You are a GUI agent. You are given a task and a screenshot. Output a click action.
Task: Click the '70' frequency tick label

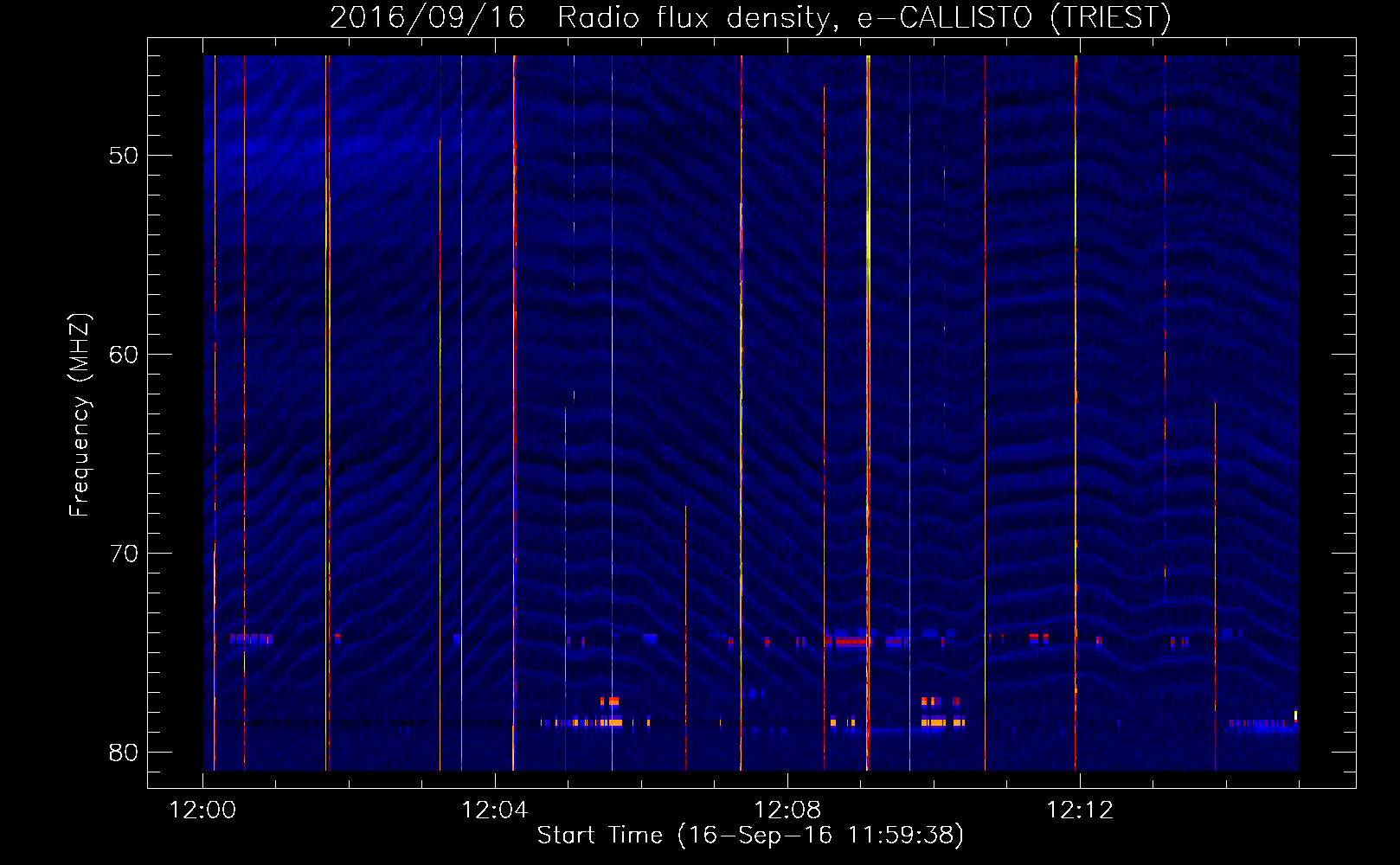pyautogui.click(x=125, y=554)
